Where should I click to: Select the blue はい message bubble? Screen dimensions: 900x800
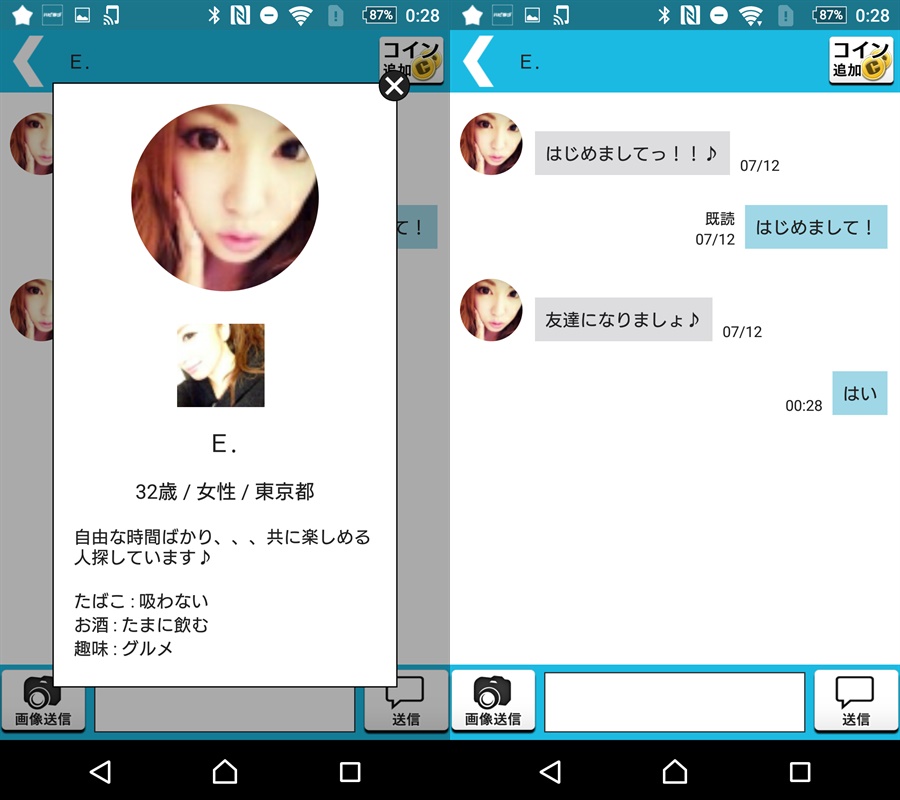click(860, 393)
